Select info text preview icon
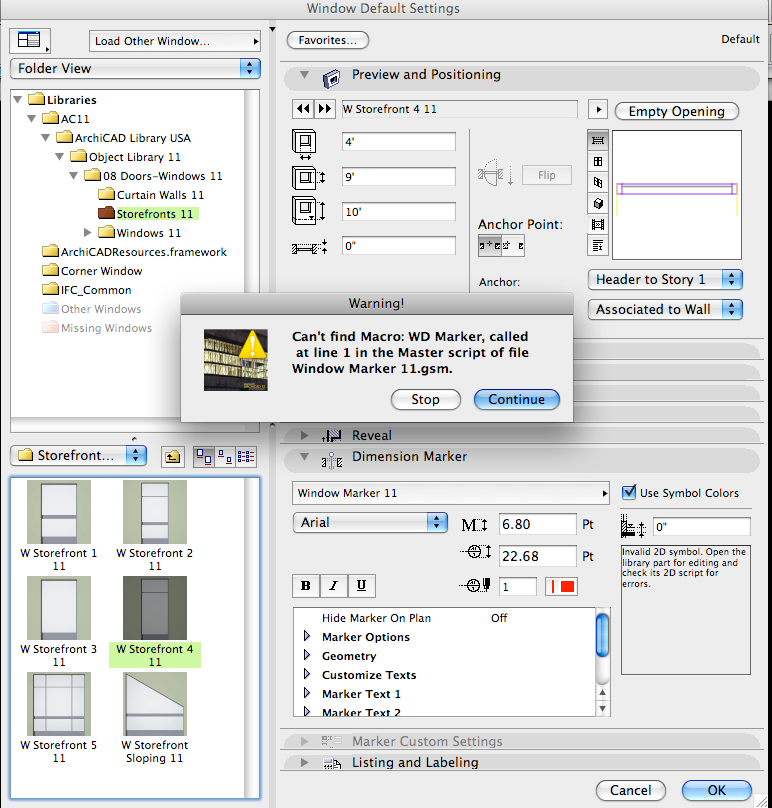 (x=598, y=246)
